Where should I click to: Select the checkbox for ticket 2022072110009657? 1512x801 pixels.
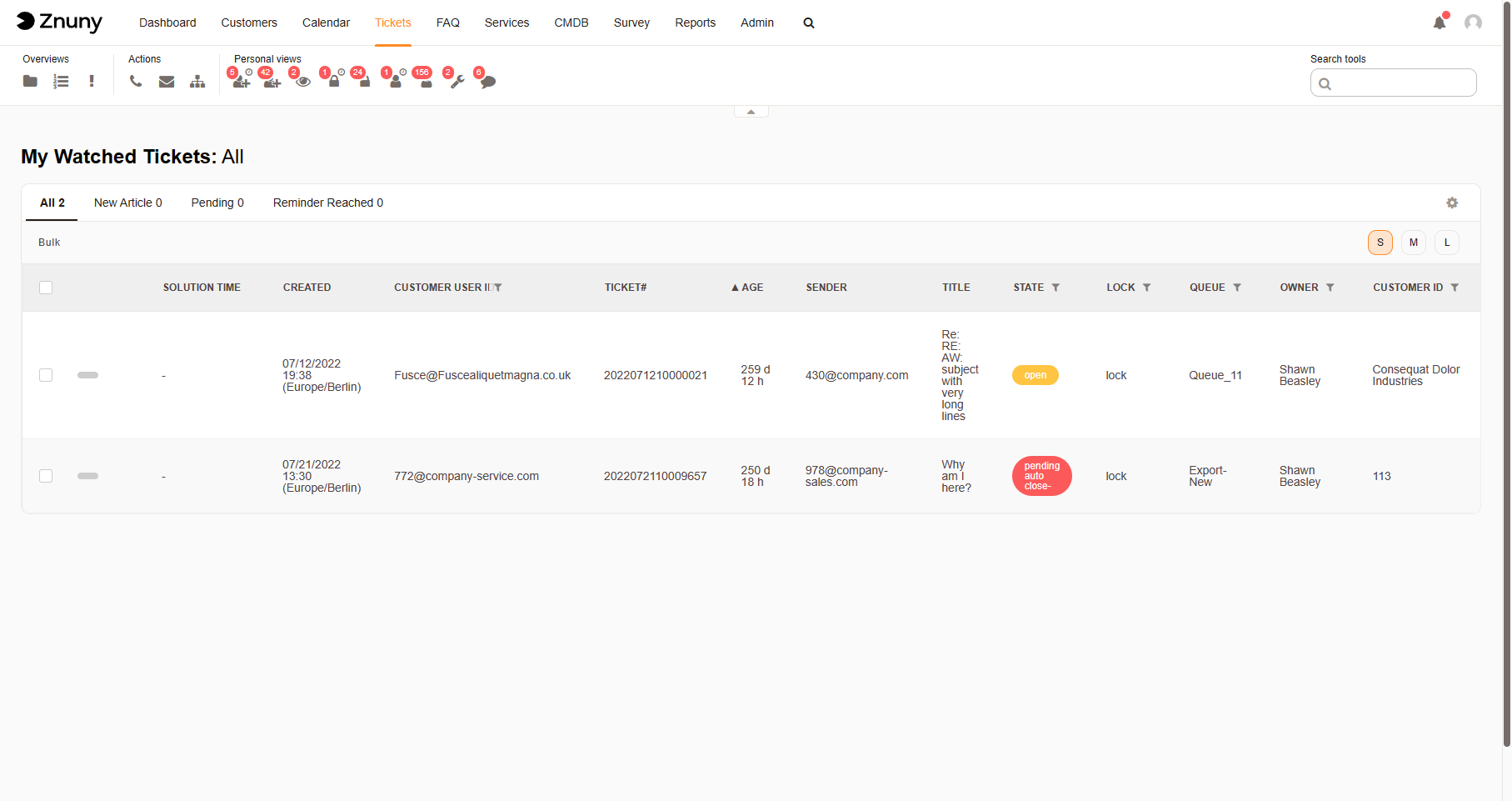point(46,476)
